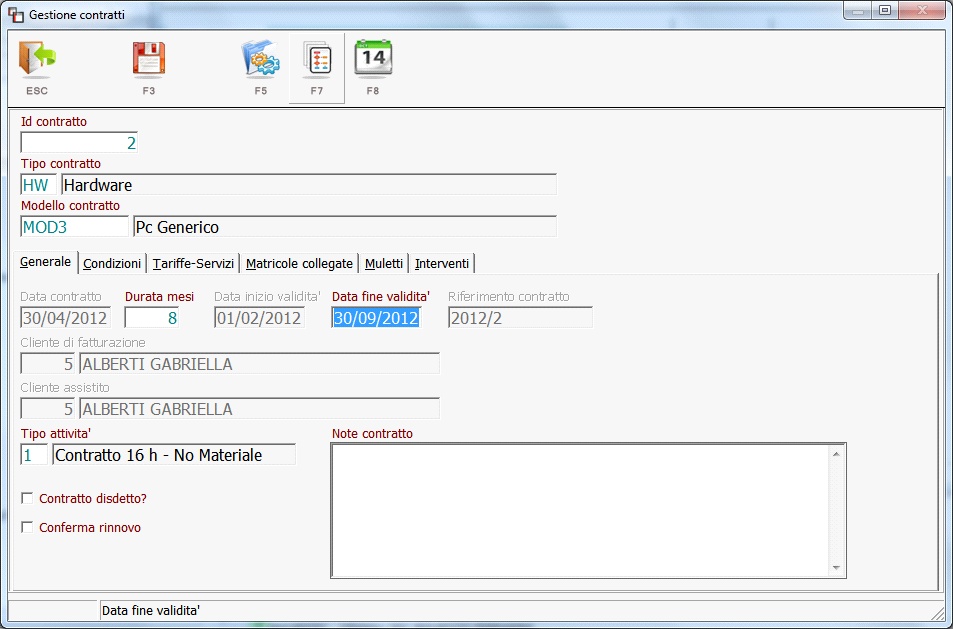
Task: Click the Pc Generico description field
Action: pos(345,227)
